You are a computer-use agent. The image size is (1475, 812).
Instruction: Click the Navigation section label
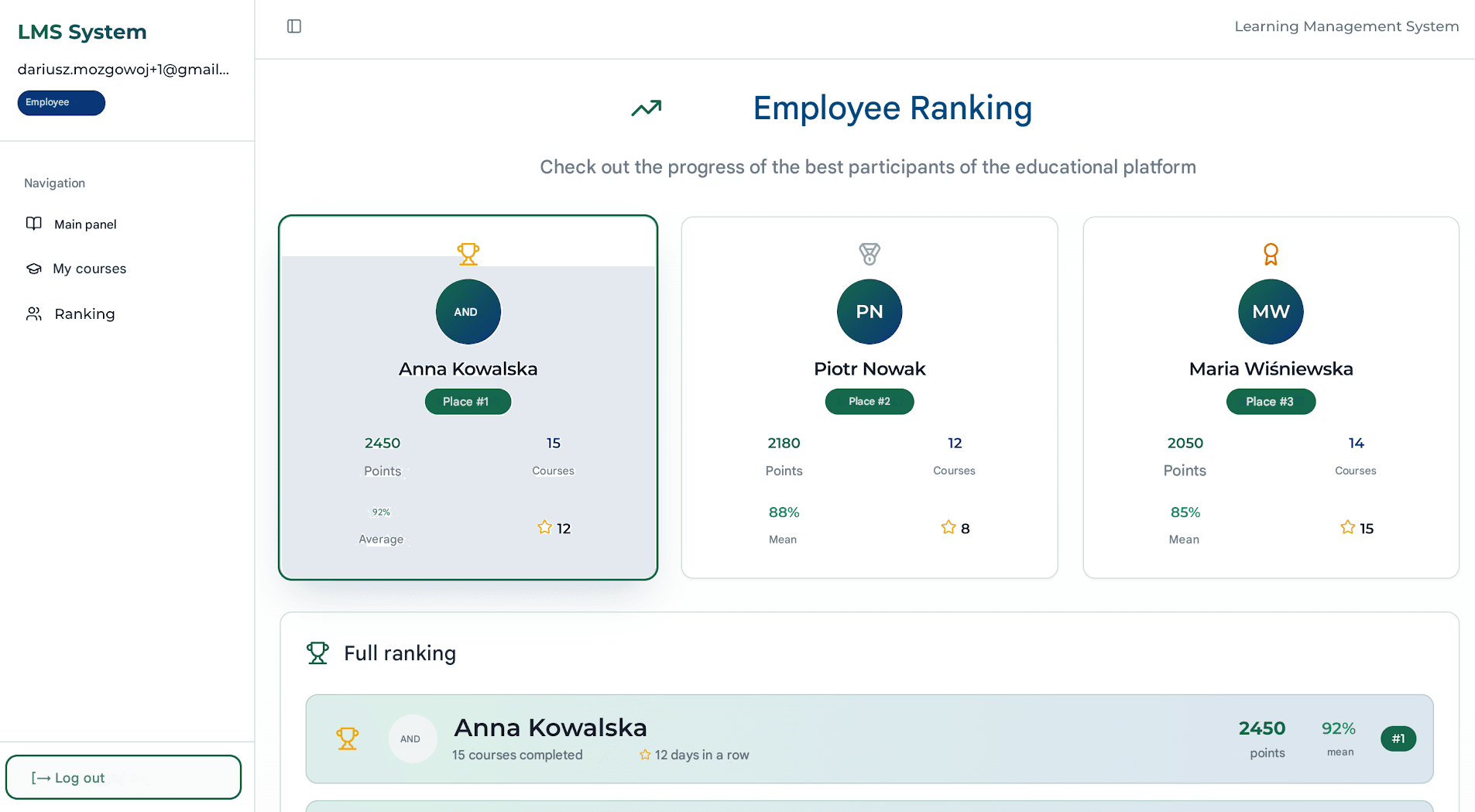coord(54,183)
